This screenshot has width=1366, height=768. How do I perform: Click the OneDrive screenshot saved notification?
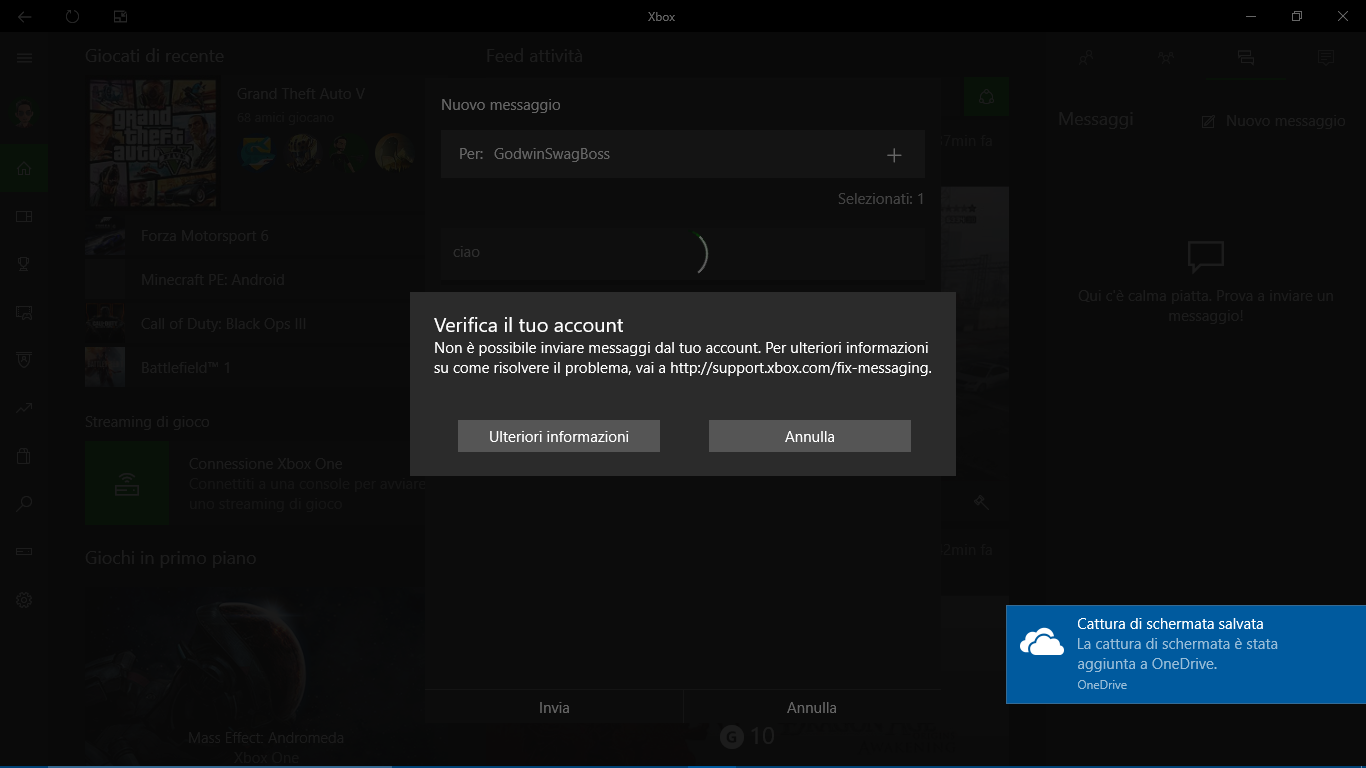click(1186, 654)
